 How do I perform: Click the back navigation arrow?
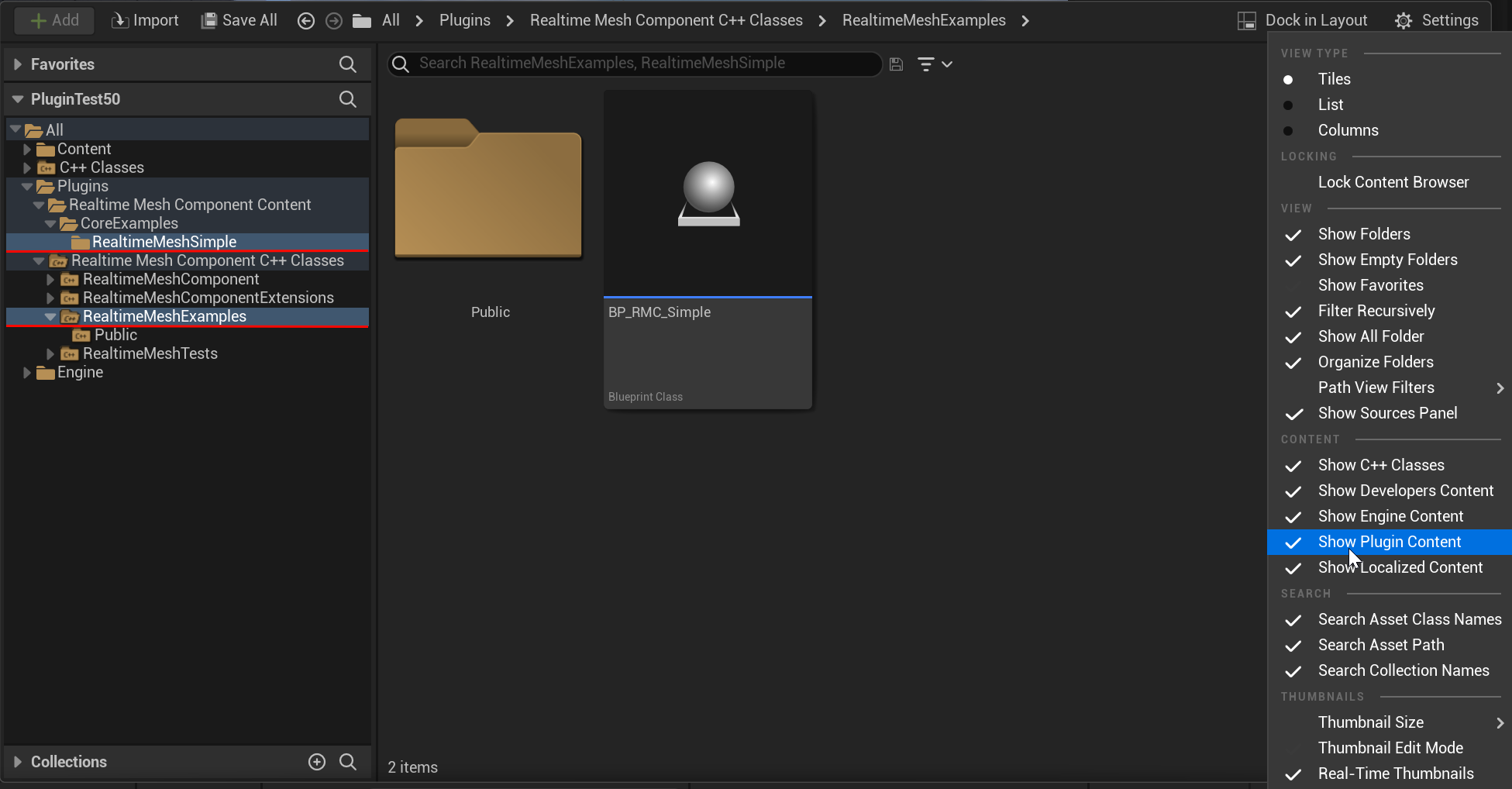[305, 21]
